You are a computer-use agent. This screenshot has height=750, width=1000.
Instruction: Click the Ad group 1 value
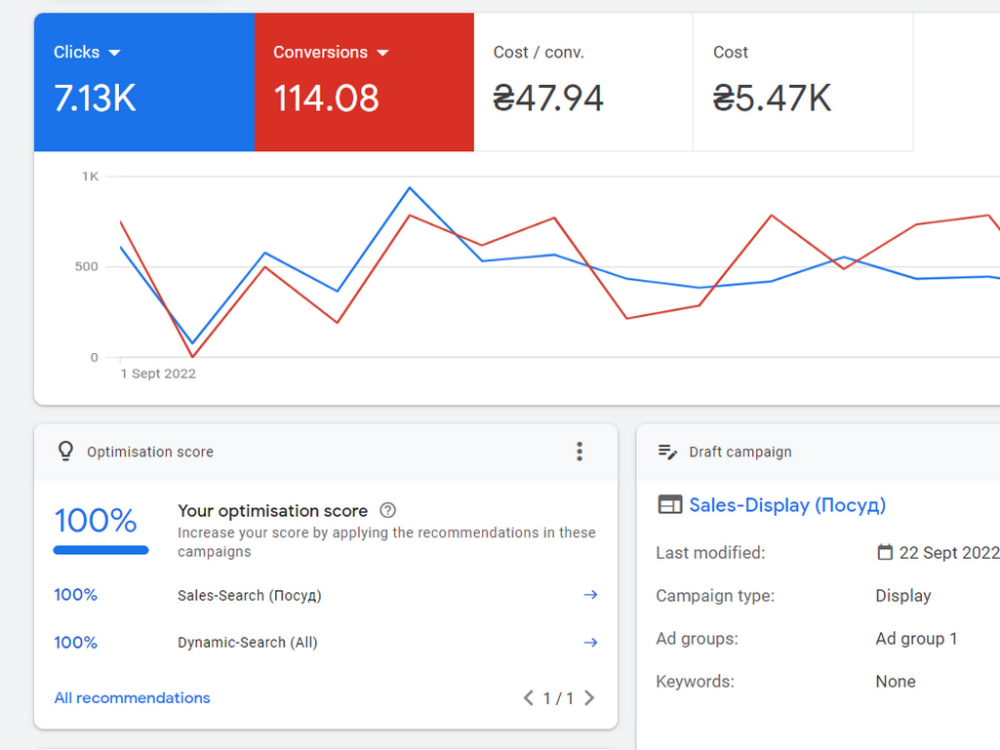pos(916,638)
